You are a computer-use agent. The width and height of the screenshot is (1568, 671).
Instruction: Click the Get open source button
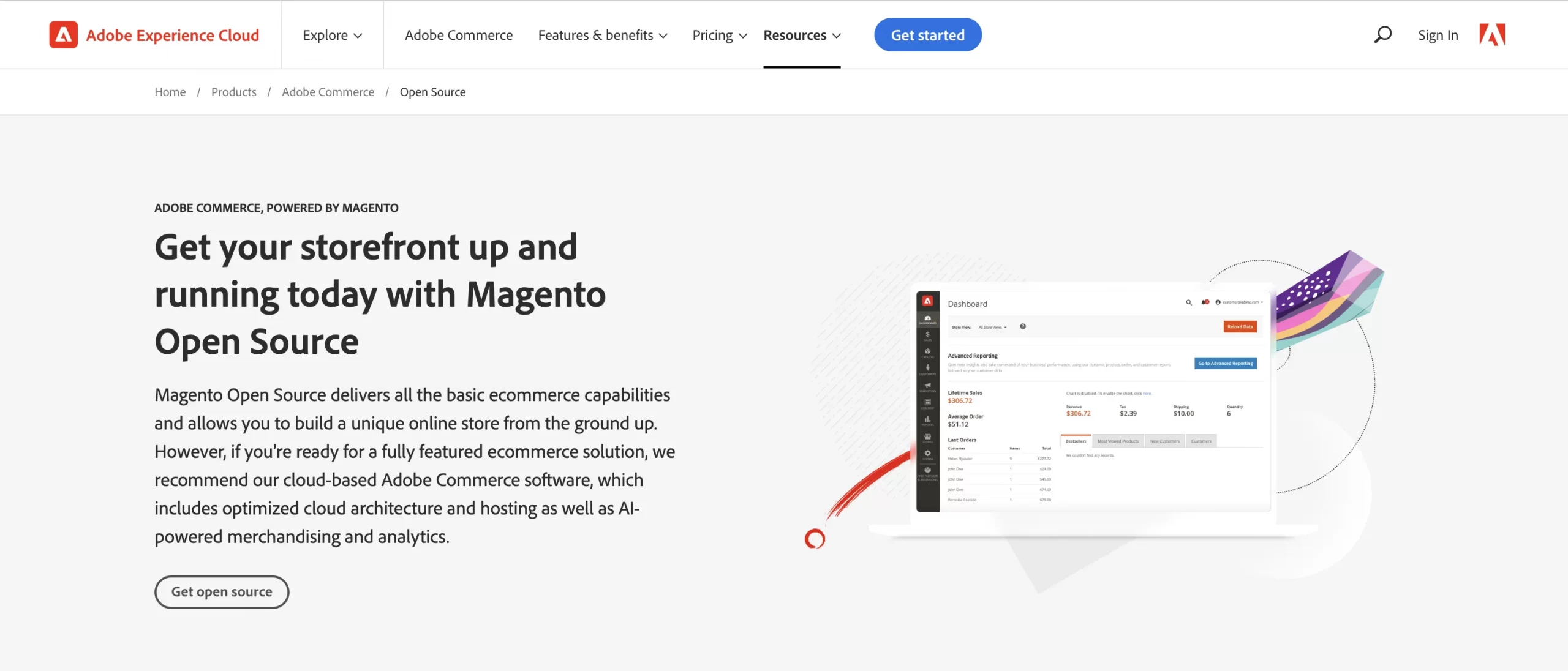221,591
